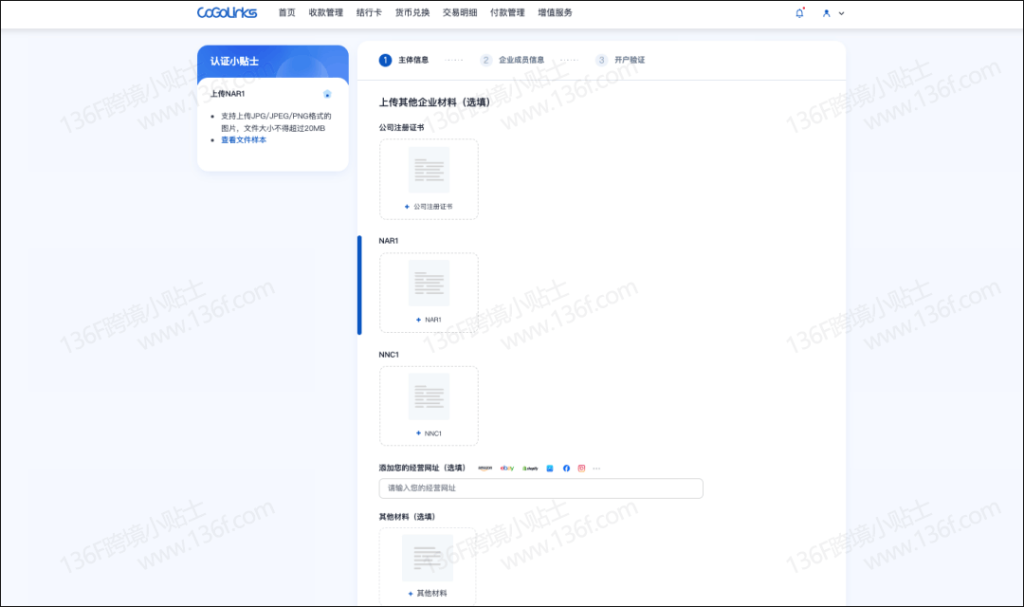The height and width of the screenshot is (607, 1024).
Task: Click the plus NNC1 upload label
Action: [x=428, y=433]
